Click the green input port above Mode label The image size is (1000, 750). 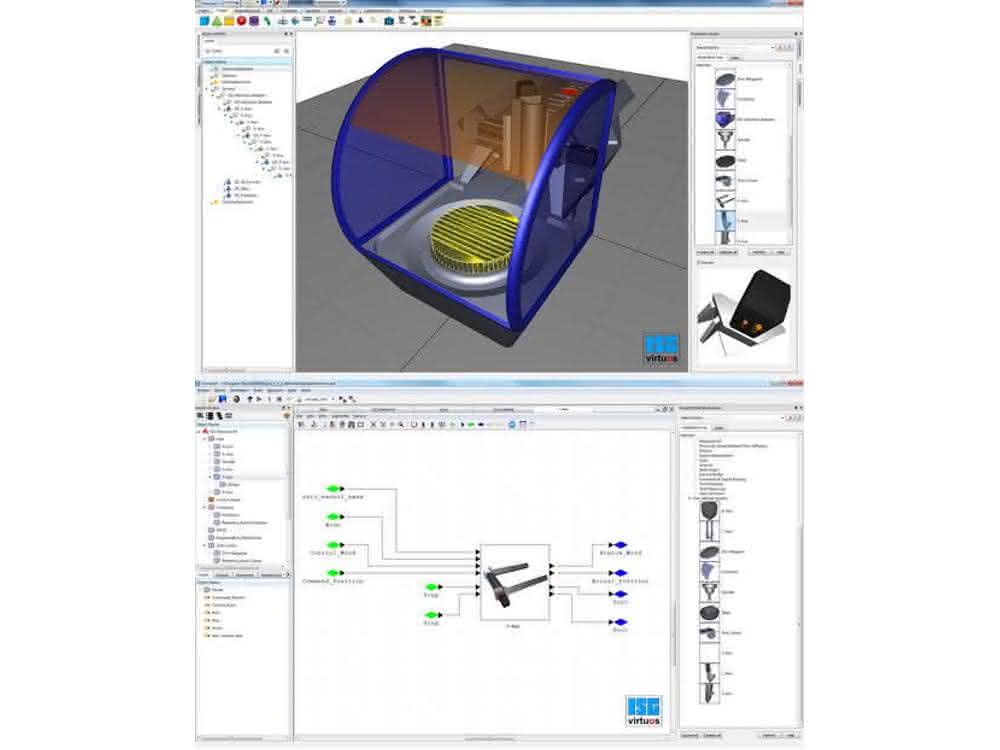[x=335, y=517]
